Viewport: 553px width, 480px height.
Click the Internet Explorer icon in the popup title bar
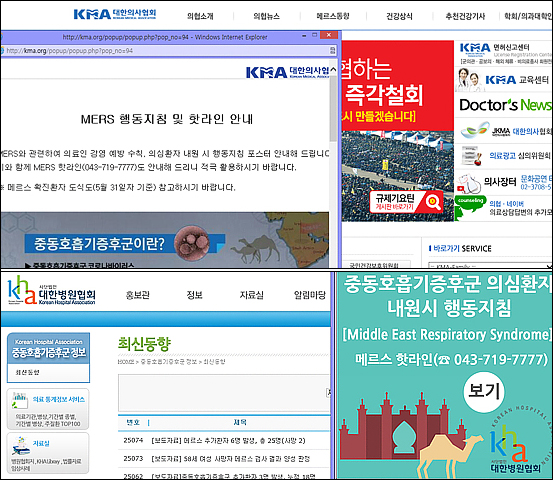(1, 37)
